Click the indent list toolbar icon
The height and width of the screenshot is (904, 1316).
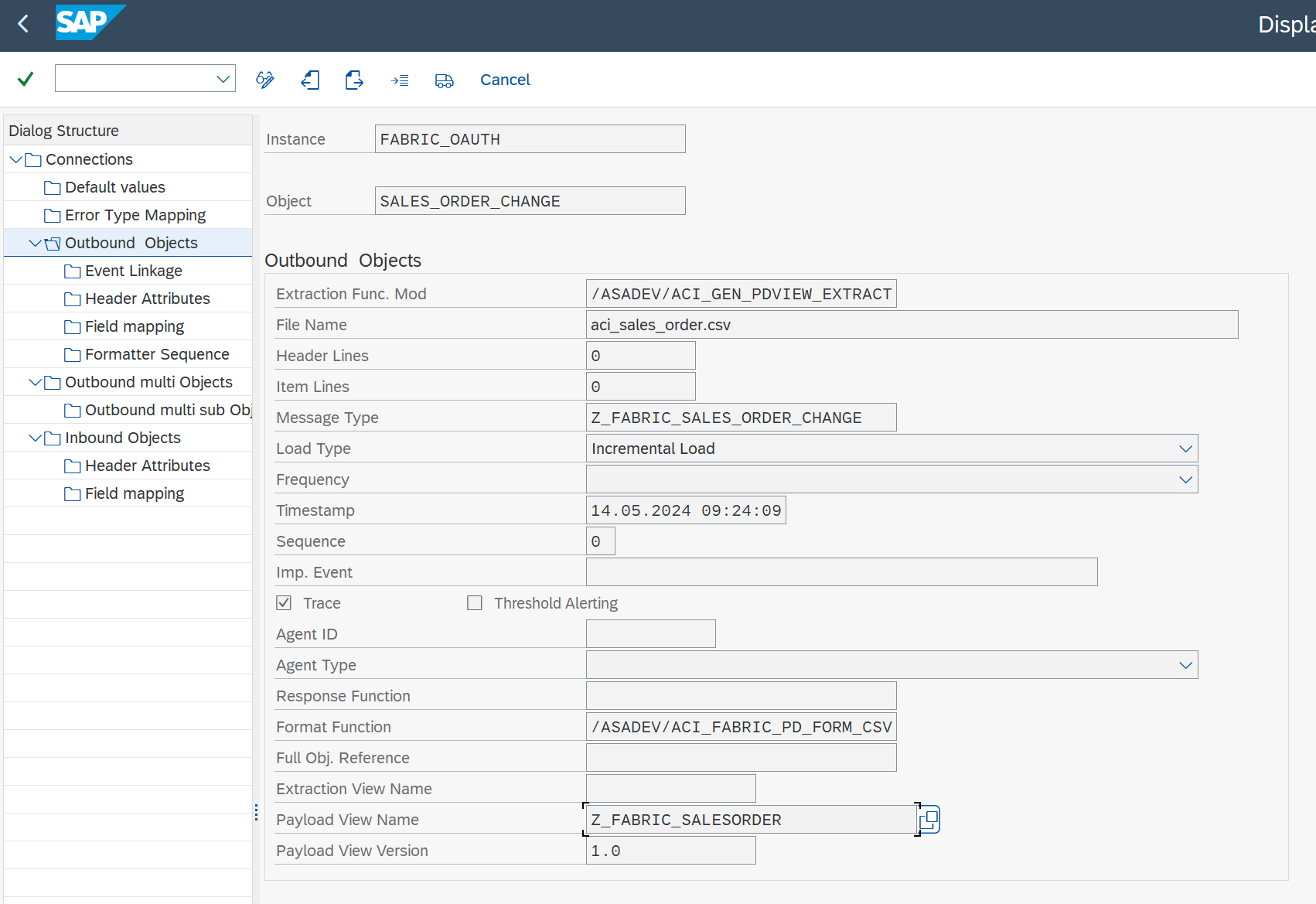[x=400, y=80]
